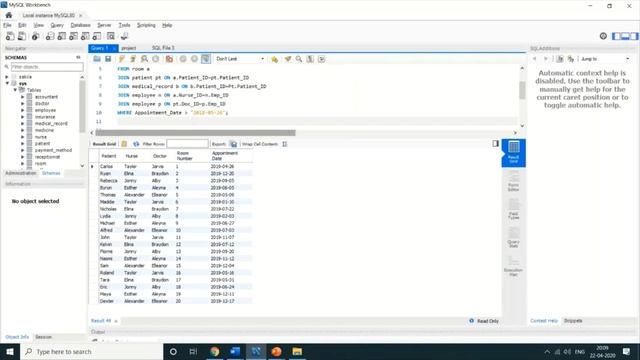
Task: Collapse the Tables node
Action: pos(16,90)
